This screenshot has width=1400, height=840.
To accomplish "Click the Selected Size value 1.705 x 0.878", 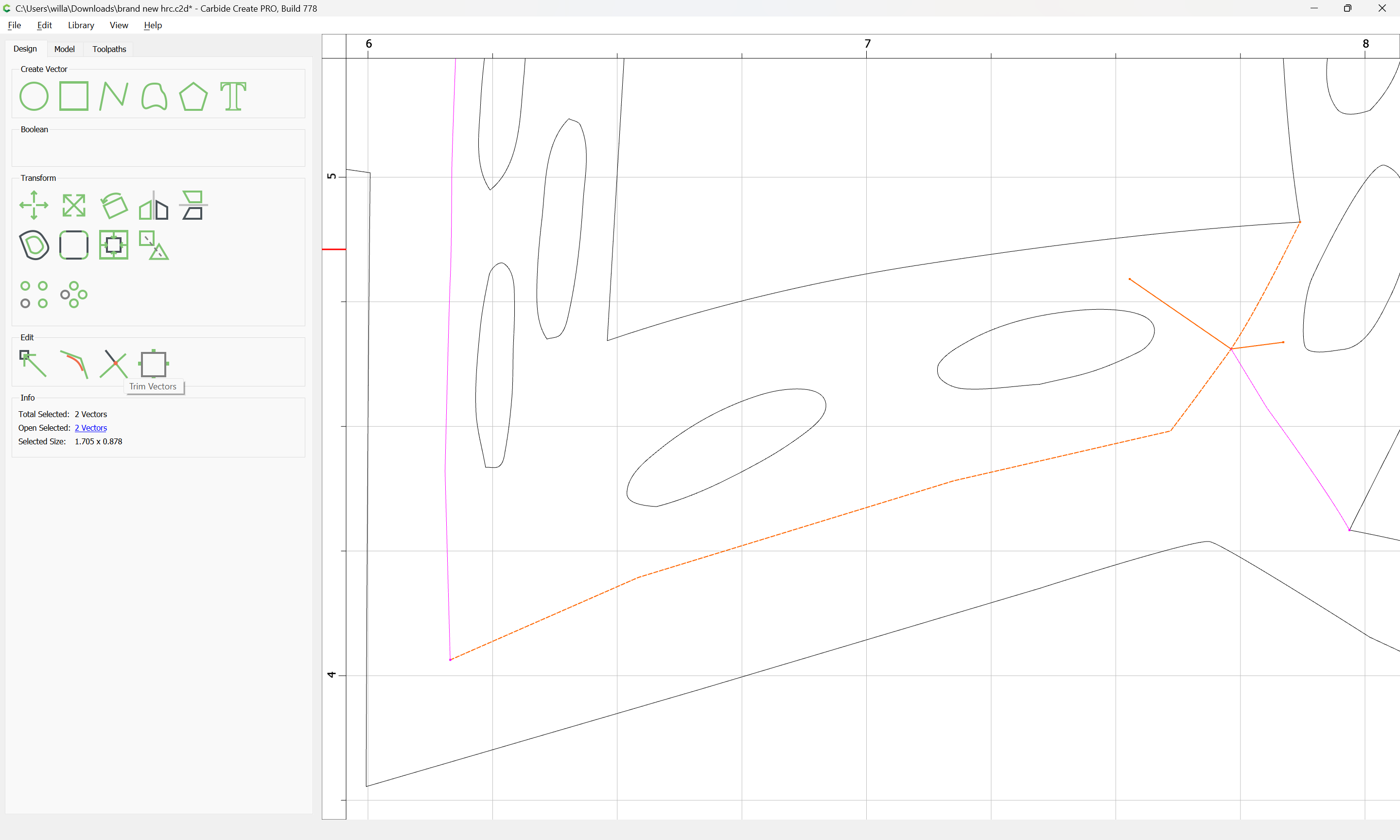I will pos(99,441).
